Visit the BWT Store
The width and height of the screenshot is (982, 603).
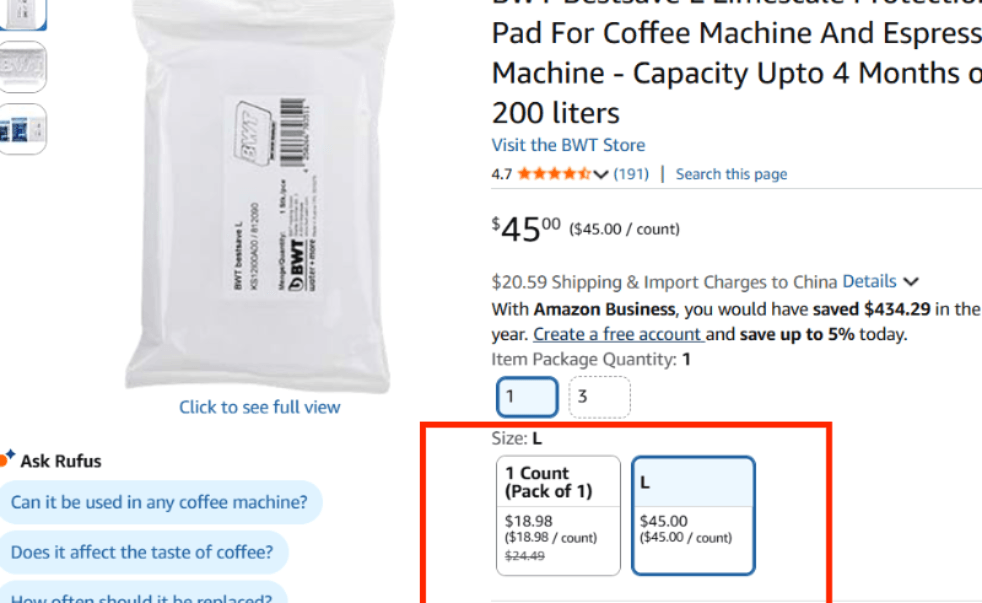(568, 145)
